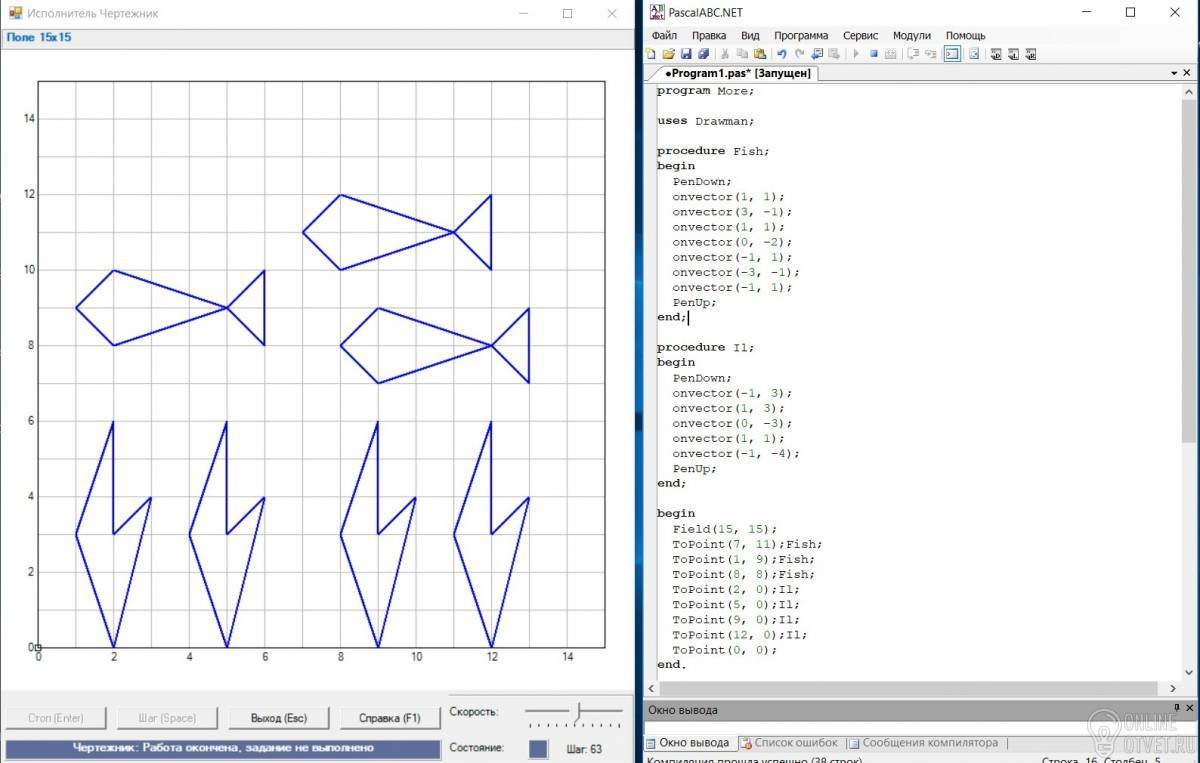1200x763 pixels.
Task: Open the Программа menu
Action: pos(800,35)
